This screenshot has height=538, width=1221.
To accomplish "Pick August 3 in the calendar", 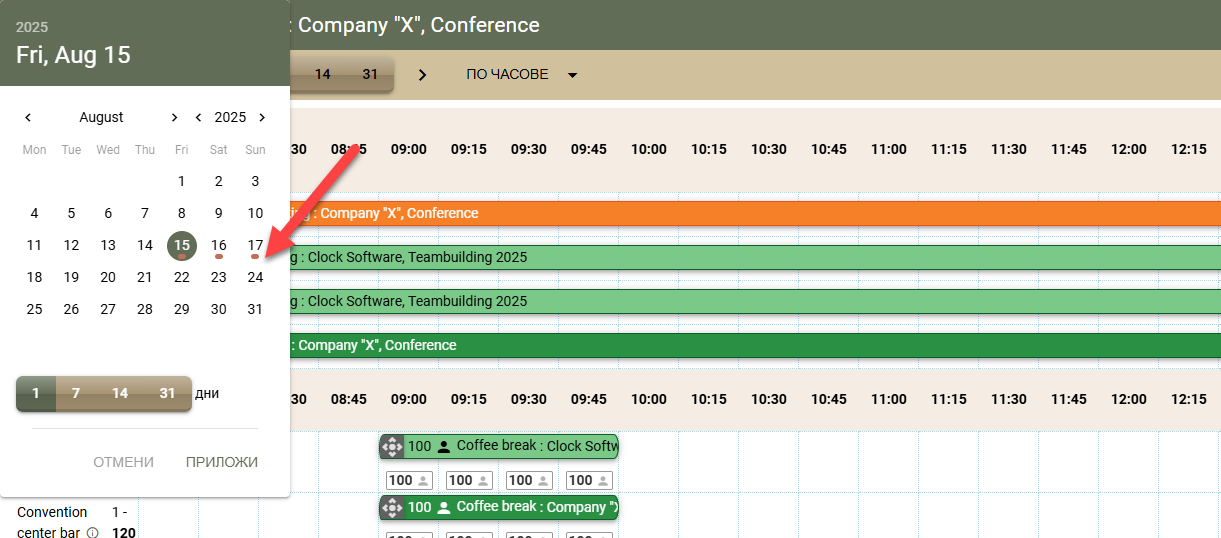I will (255, 181).
